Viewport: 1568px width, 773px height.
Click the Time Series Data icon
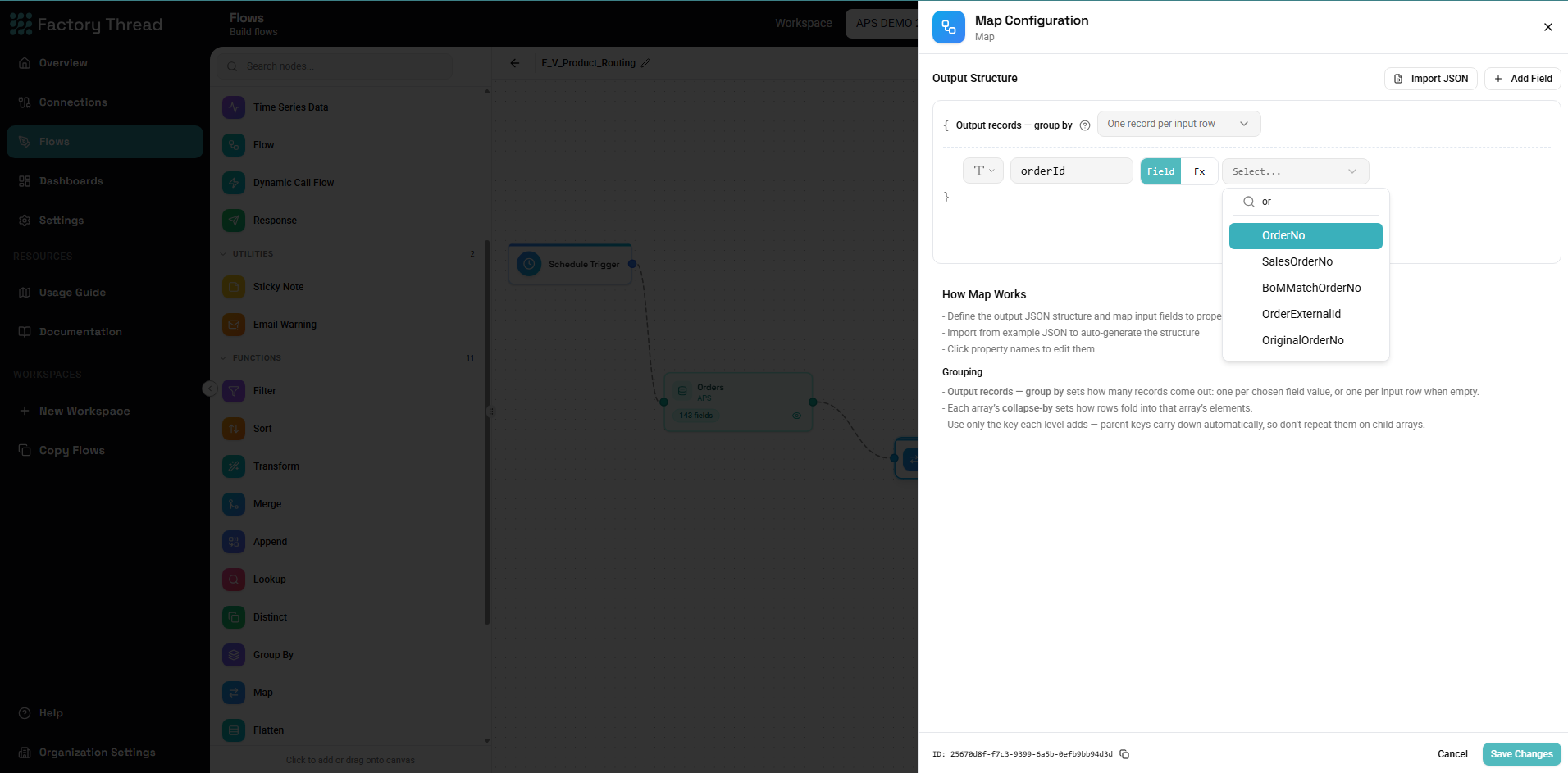point(234,107)
